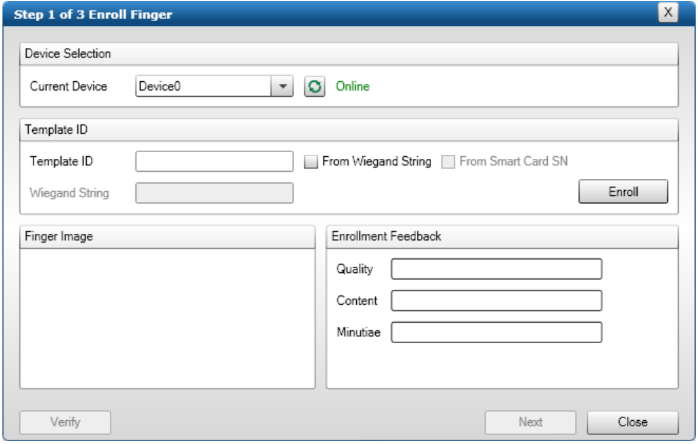Click the Device Selection panel header
The height and width of the screenshot is (444, 698).
pos(349,54)
